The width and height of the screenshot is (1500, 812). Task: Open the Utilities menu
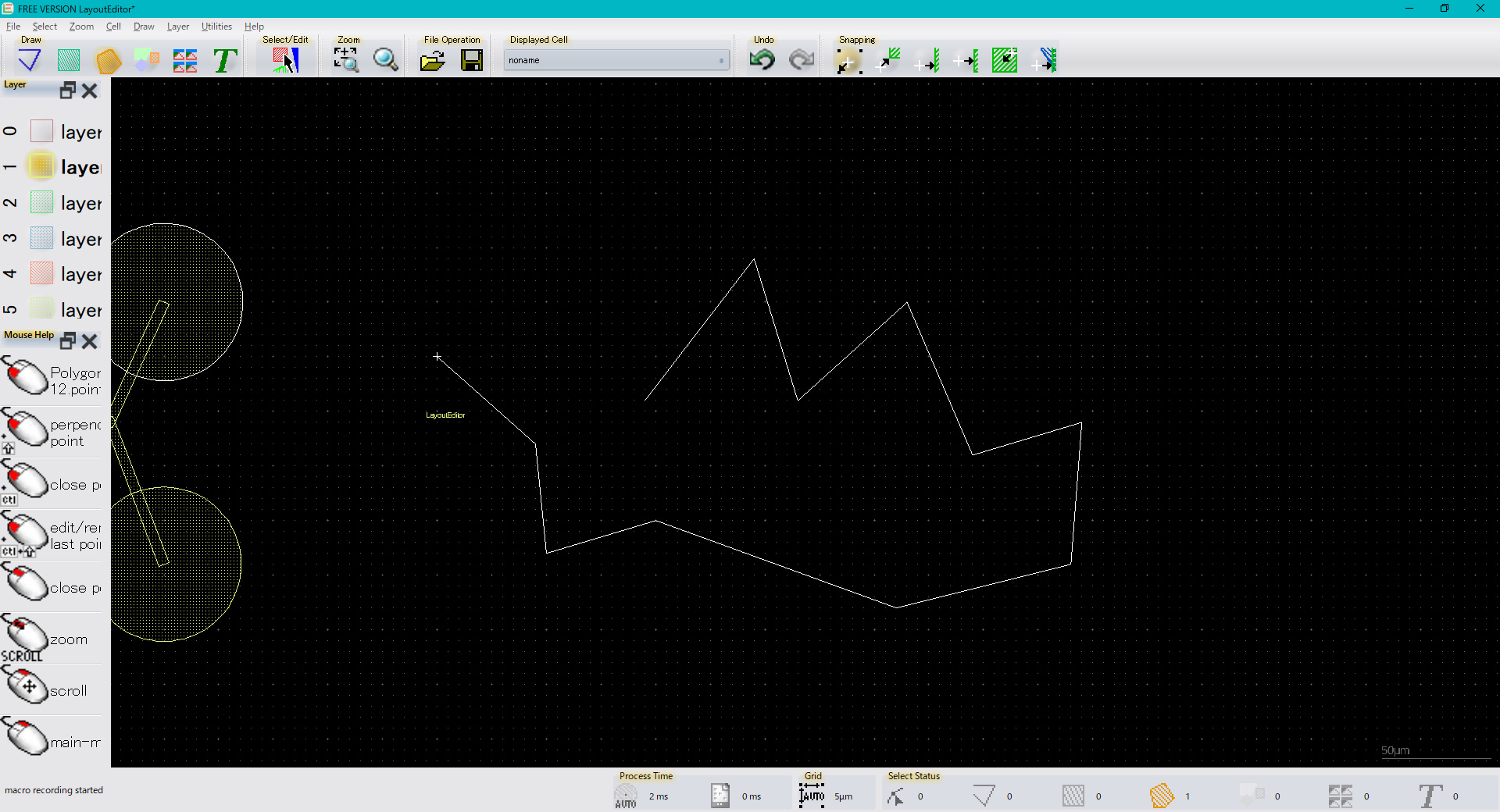216,27
